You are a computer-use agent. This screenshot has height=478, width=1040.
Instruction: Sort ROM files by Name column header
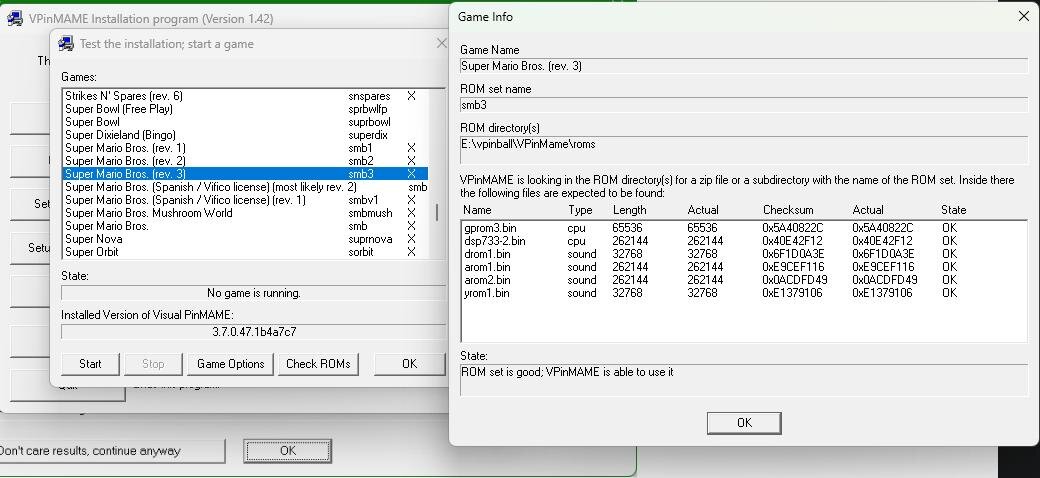click(x=478, y=210)
